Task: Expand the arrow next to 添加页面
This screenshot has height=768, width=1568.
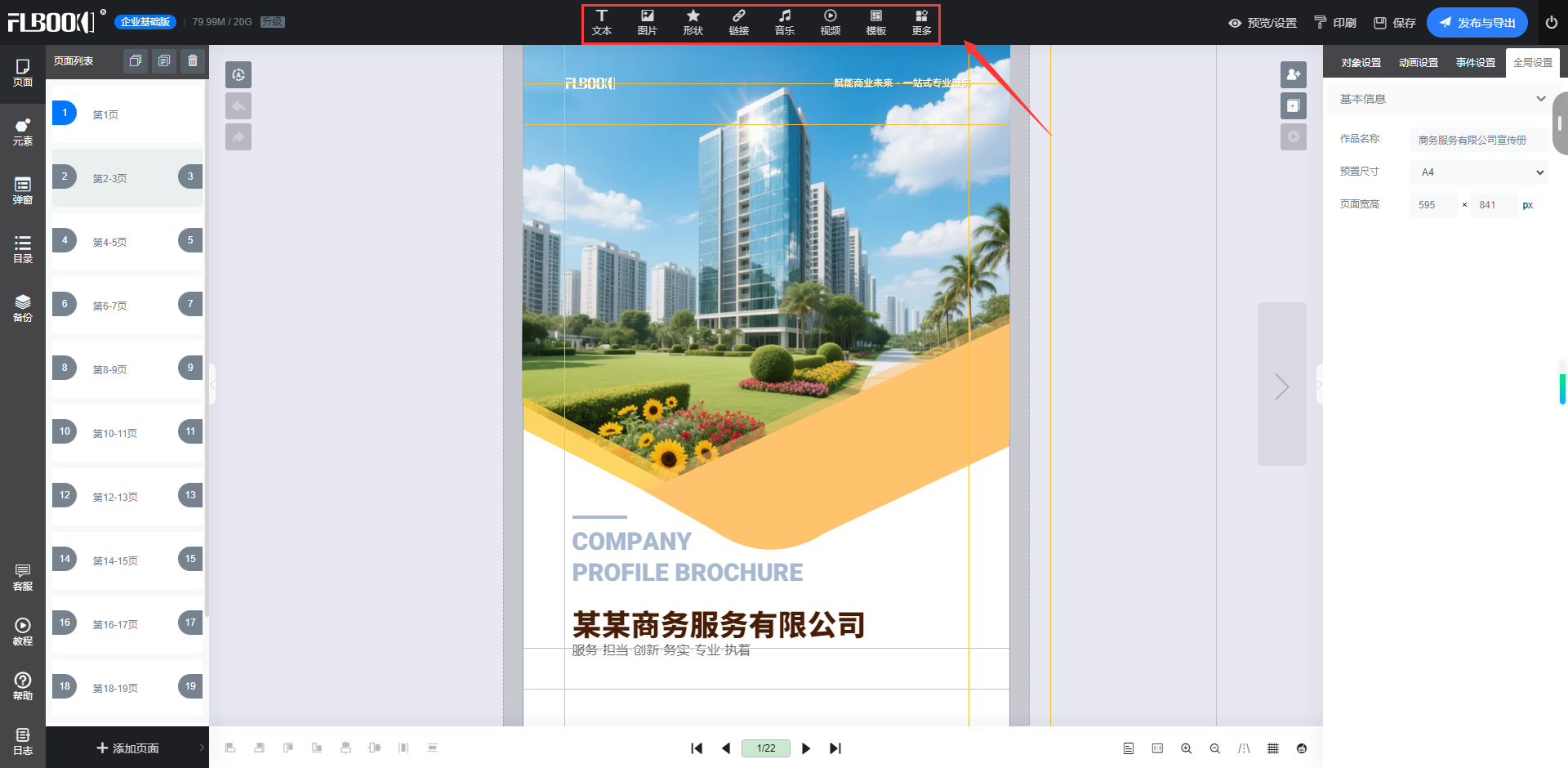Action: (201, 748)
